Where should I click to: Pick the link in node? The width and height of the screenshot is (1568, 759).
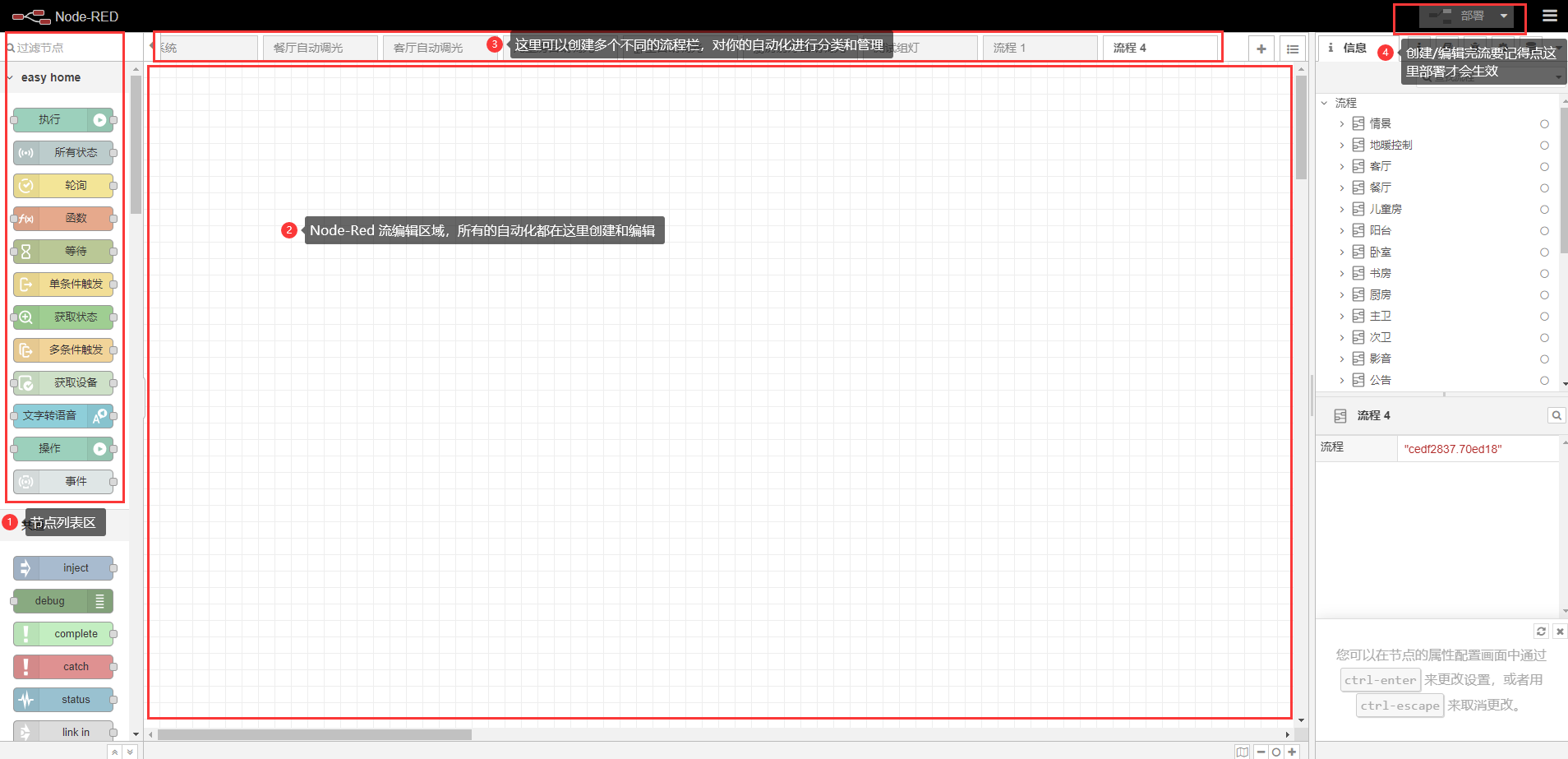coord(63,732)
